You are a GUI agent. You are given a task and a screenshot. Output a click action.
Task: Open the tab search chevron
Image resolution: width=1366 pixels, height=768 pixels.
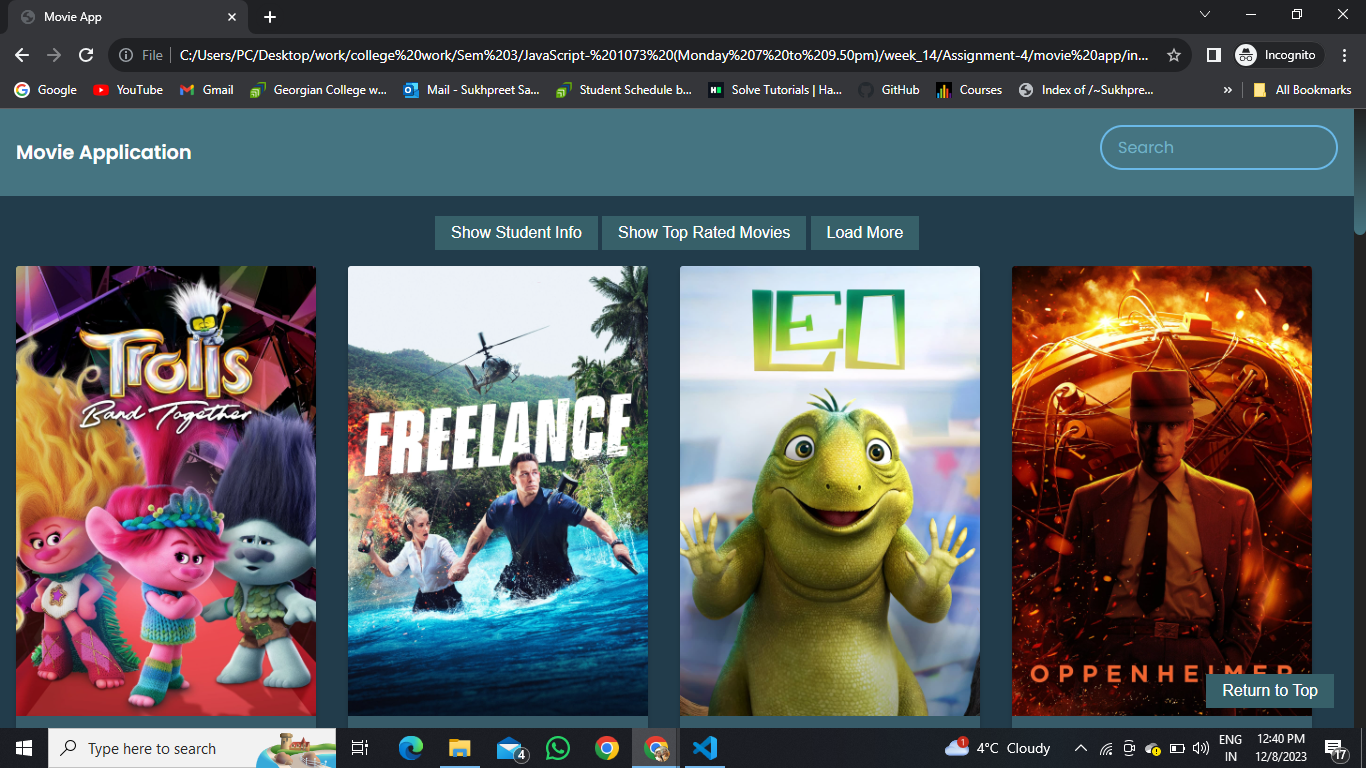coord(1205,14)
